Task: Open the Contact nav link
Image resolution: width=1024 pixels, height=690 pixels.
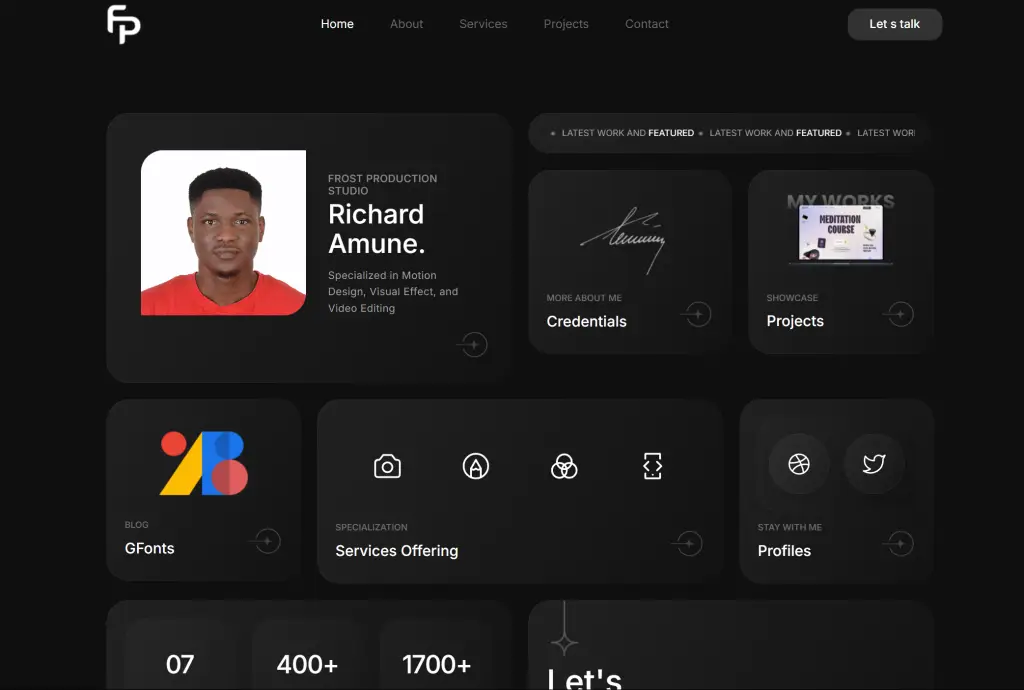Action: click(647, 24)
